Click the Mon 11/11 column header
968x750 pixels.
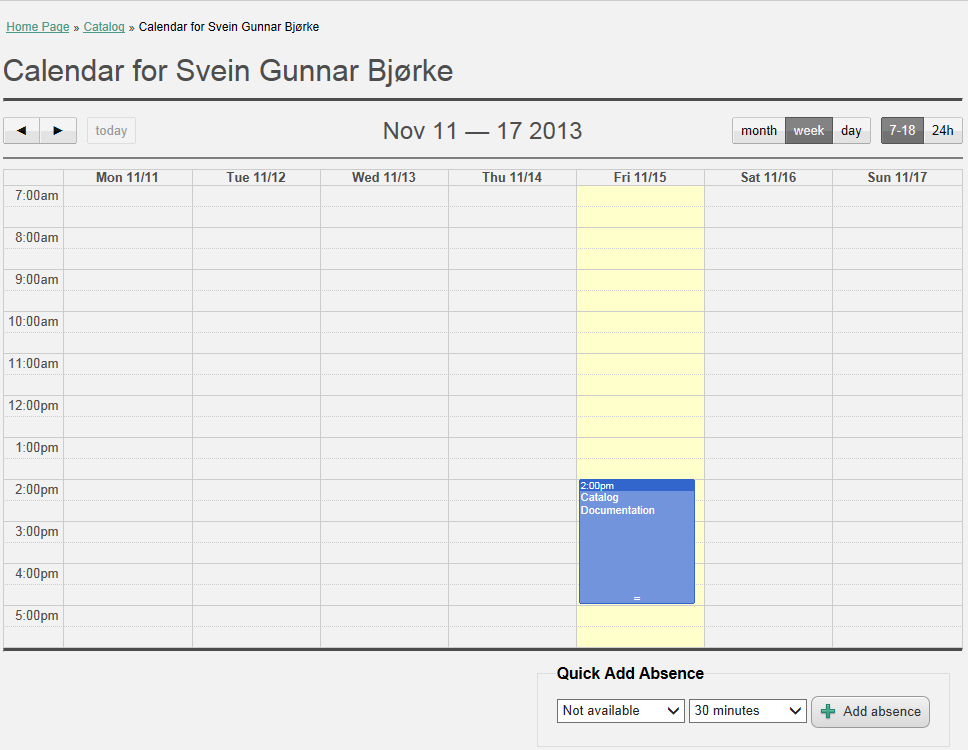(127, 178)
